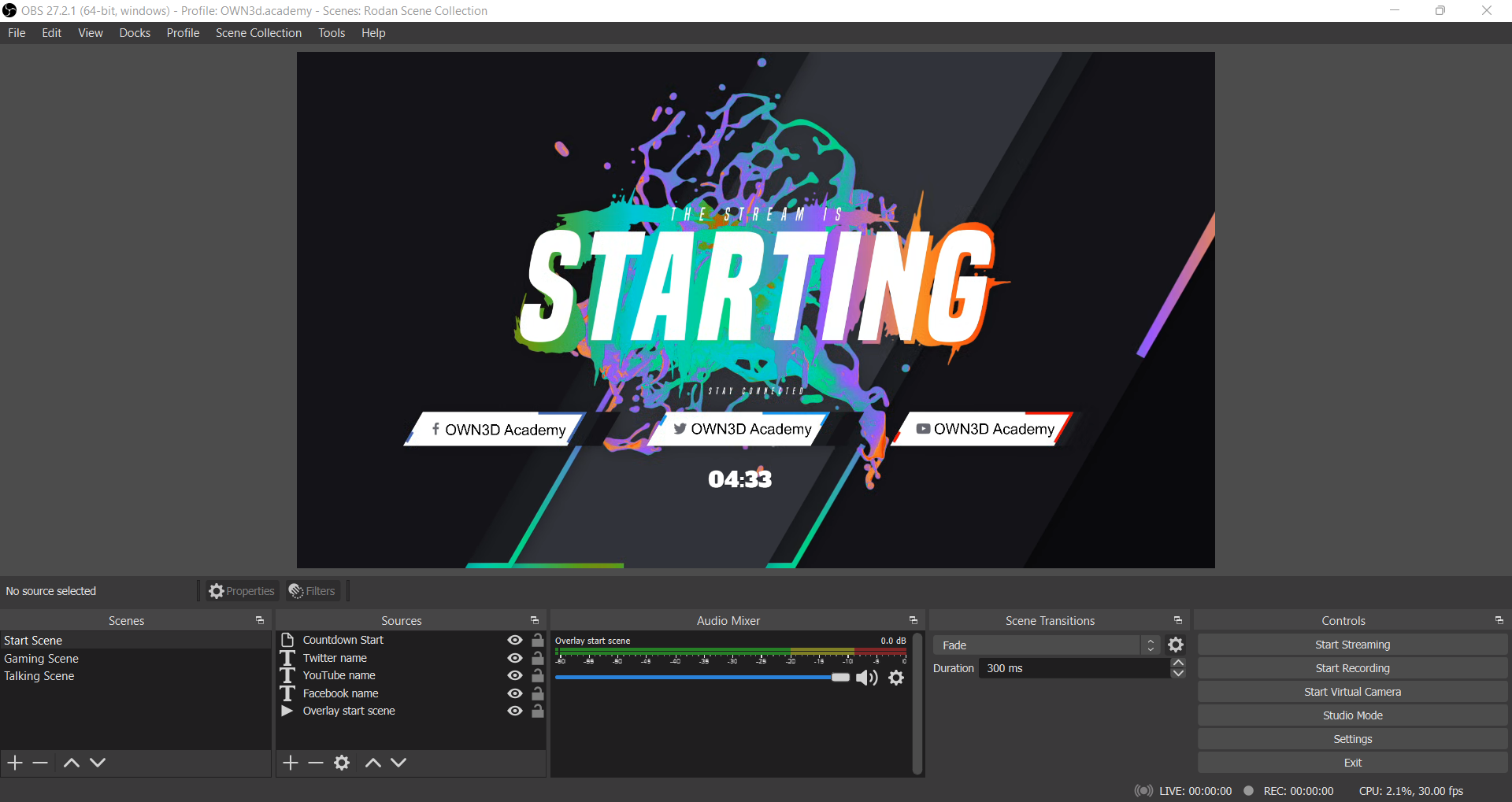Viewport: 1512px width, 802px height.
Task: Increase transition duration with up arrow
Action: pos(1178,663)
